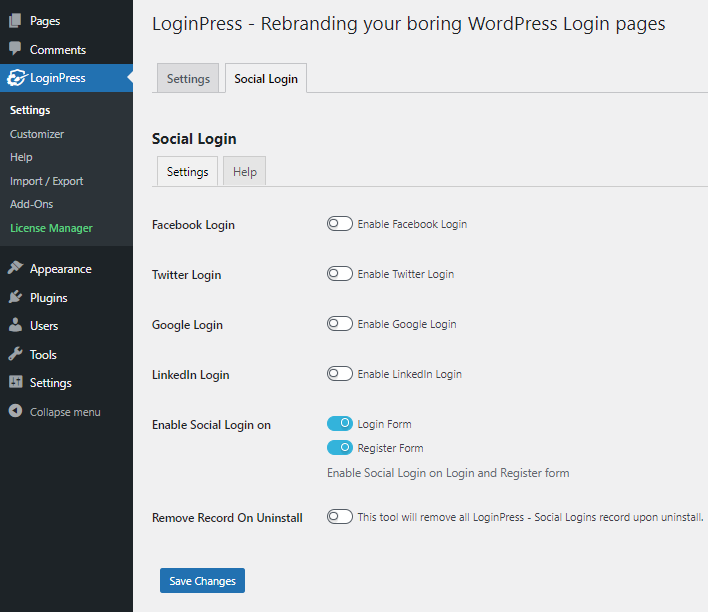Viewport: 708px width, 612px height.
Task: Open Appearance menu item
Action: coord(66,269)
